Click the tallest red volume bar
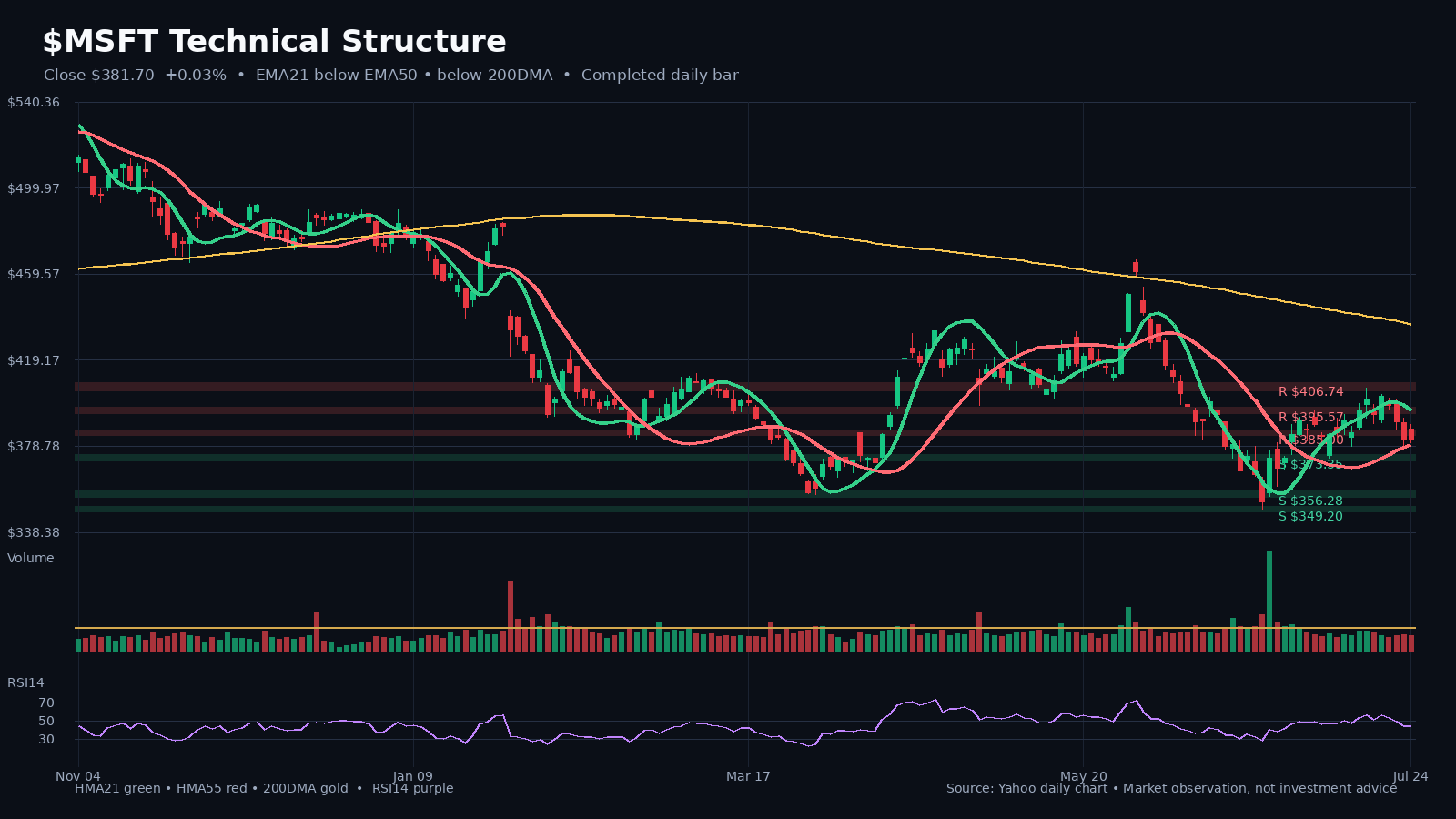 pos(511,615)
